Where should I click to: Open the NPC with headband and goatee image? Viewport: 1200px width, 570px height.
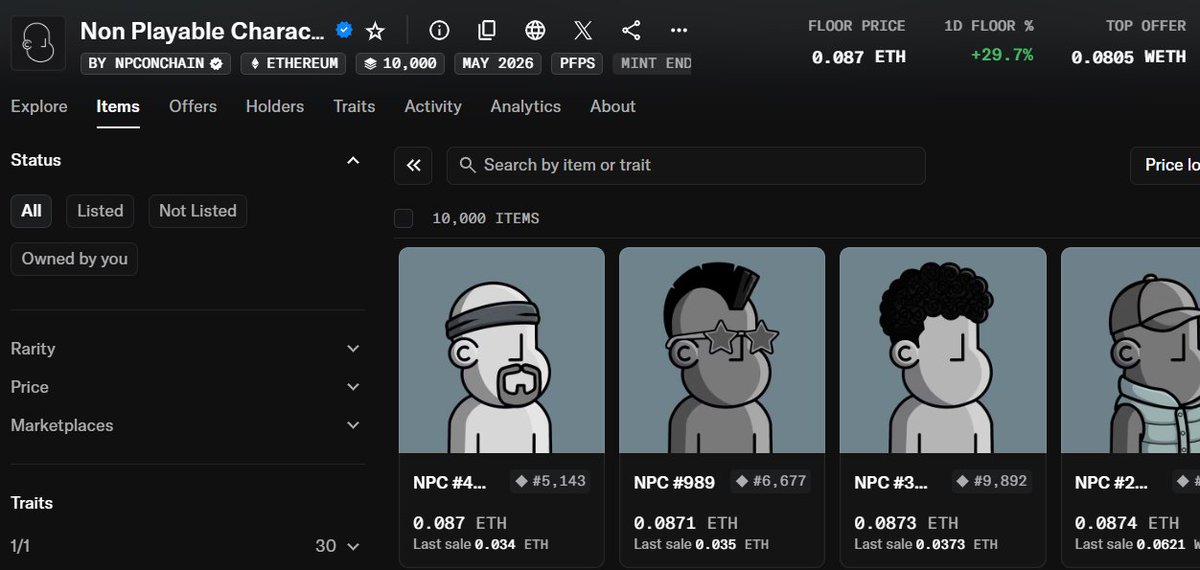[x=502, y=350]
